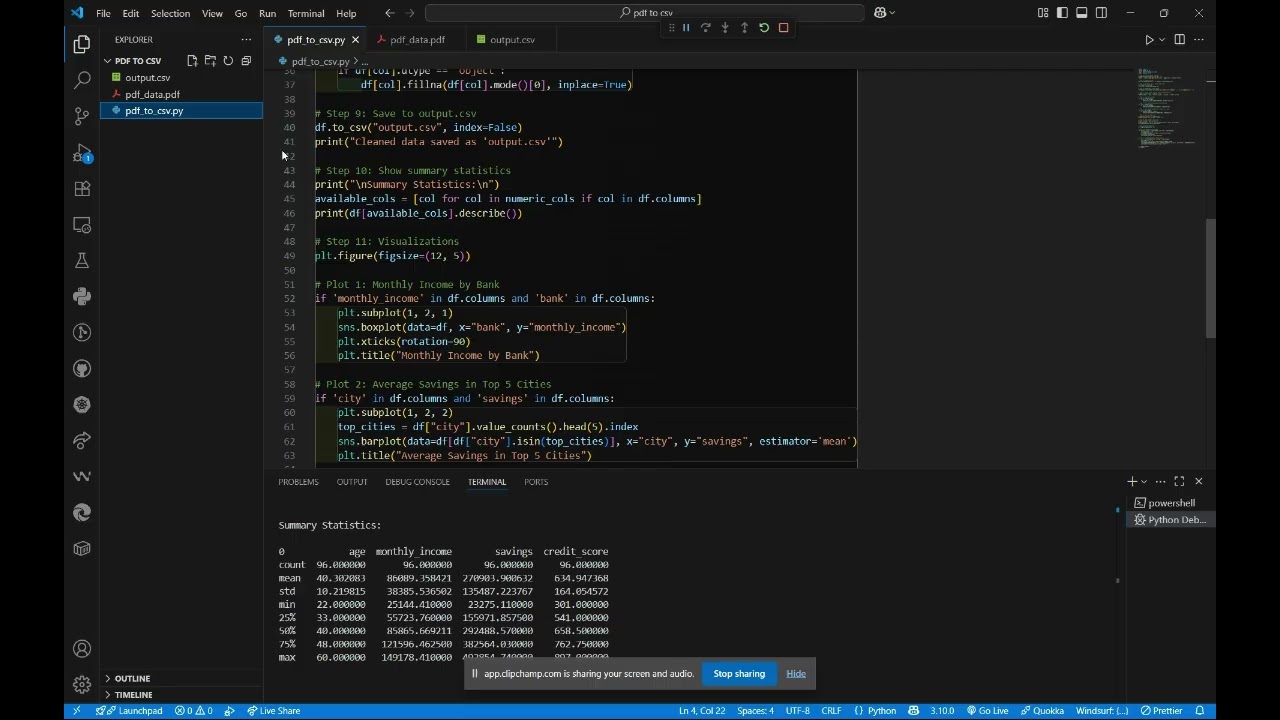Refresh the Explorer file list
Viewport: 1280px width, 720px height.
(228, 61)
